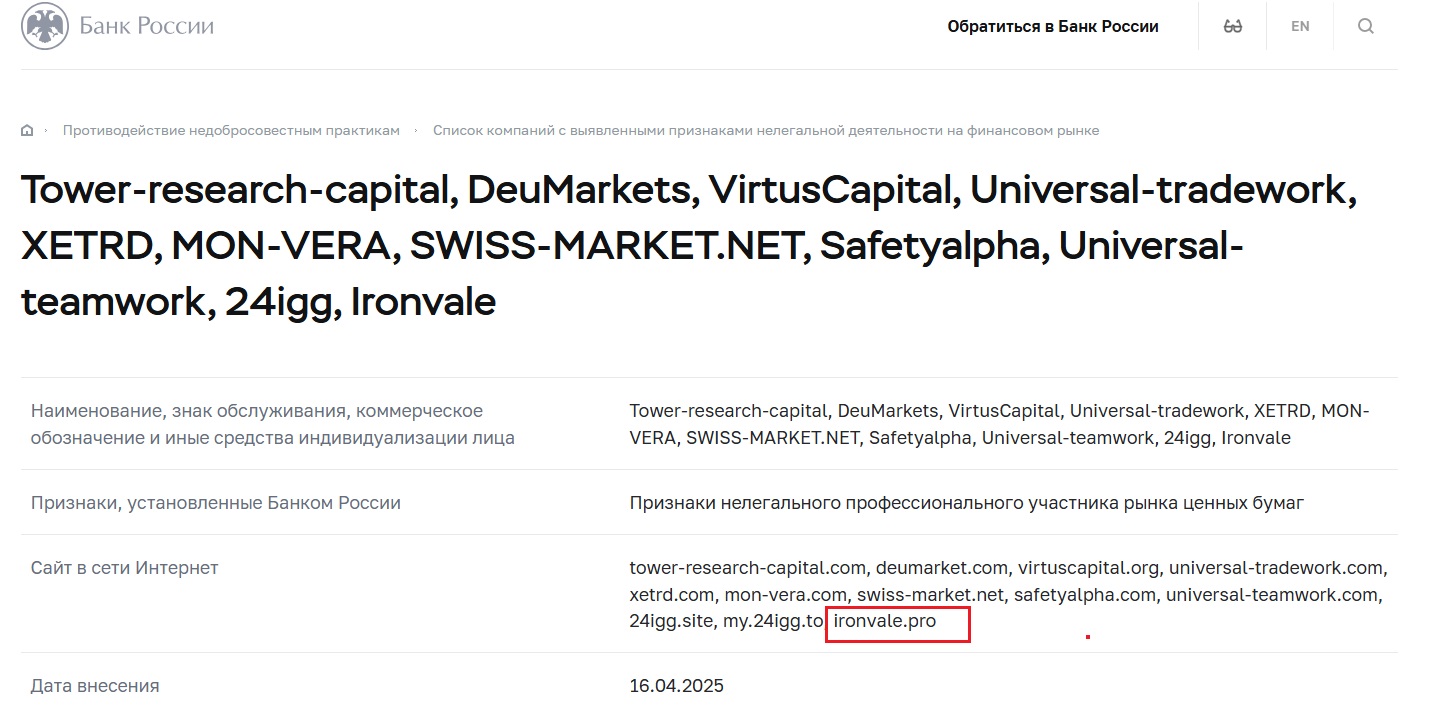Click the highlighted 'ironvale.pro' site address
The height and width of the screenshot is (711, 1449).
pyautogui.click(x=885, y=622)
